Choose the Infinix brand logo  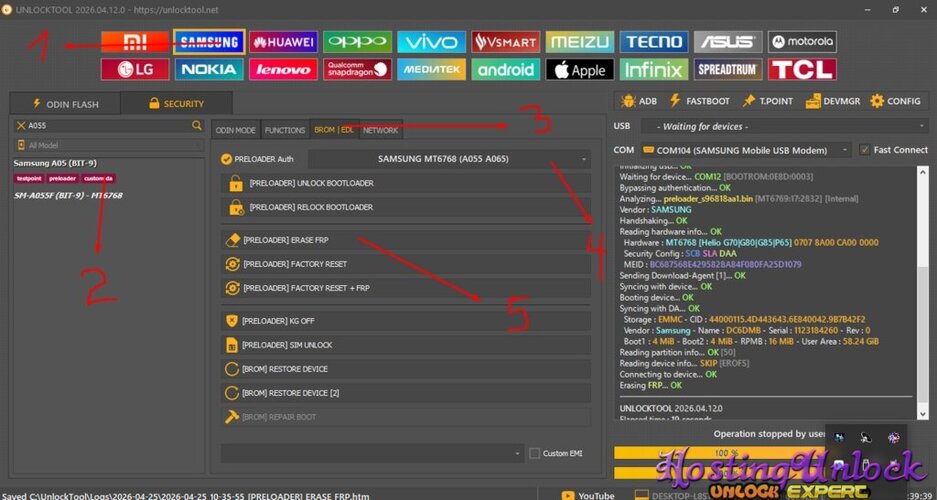(x=654, y=69)
